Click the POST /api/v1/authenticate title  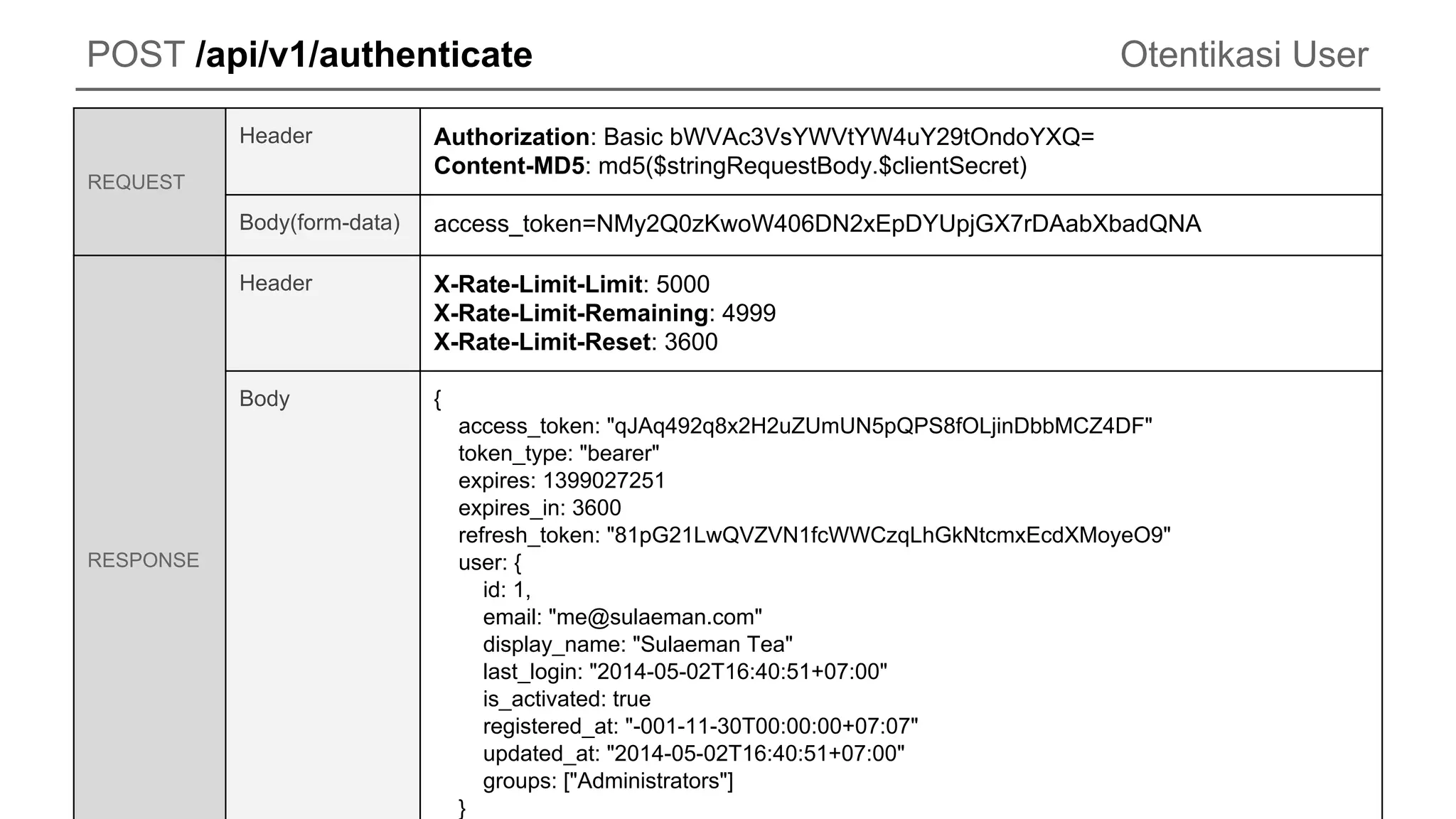point(309,55)
